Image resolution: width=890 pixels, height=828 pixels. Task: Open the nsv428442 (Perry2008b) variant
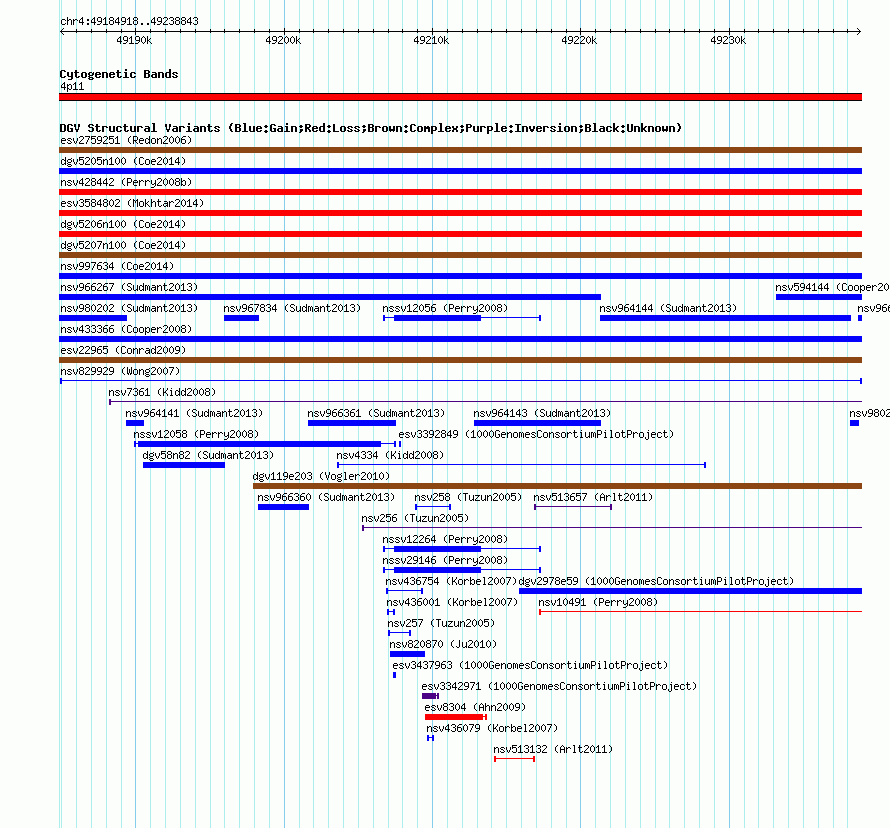click(x=126, y=182)
